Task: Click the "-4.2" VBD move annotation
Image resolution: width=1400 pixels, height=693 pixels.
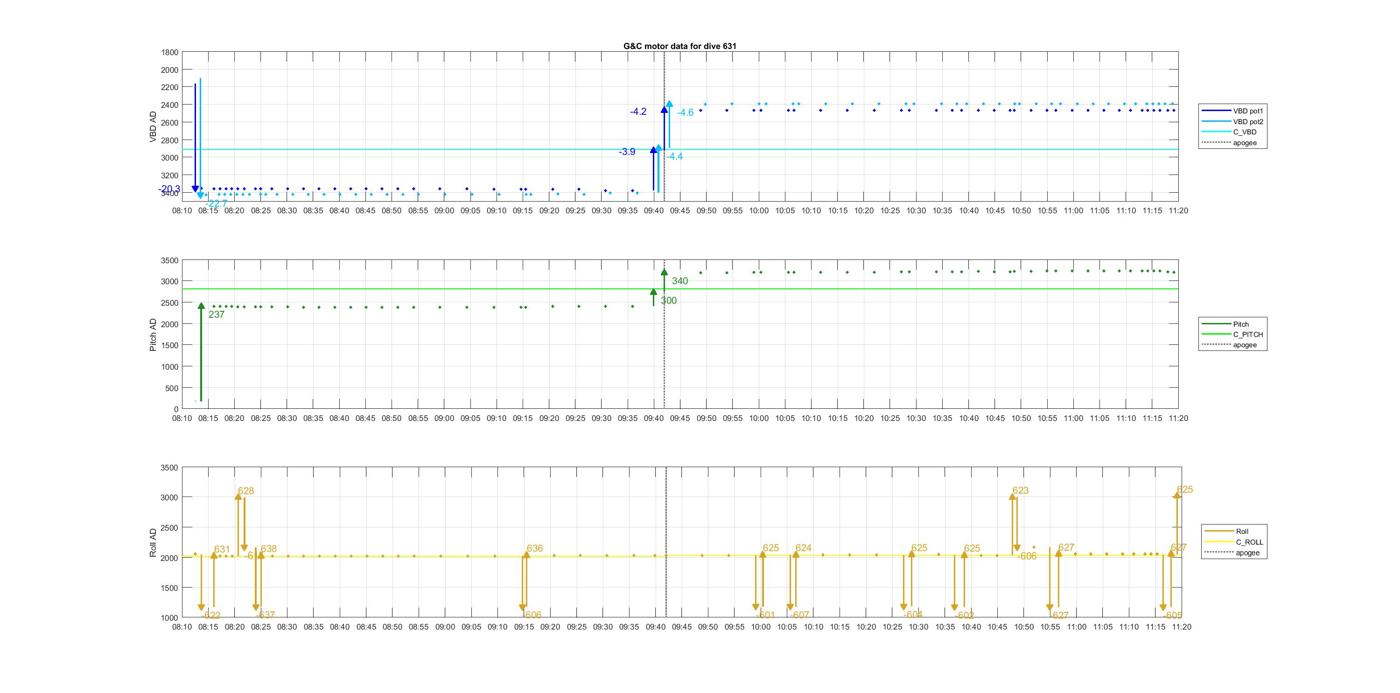Action: coord(638,112)
